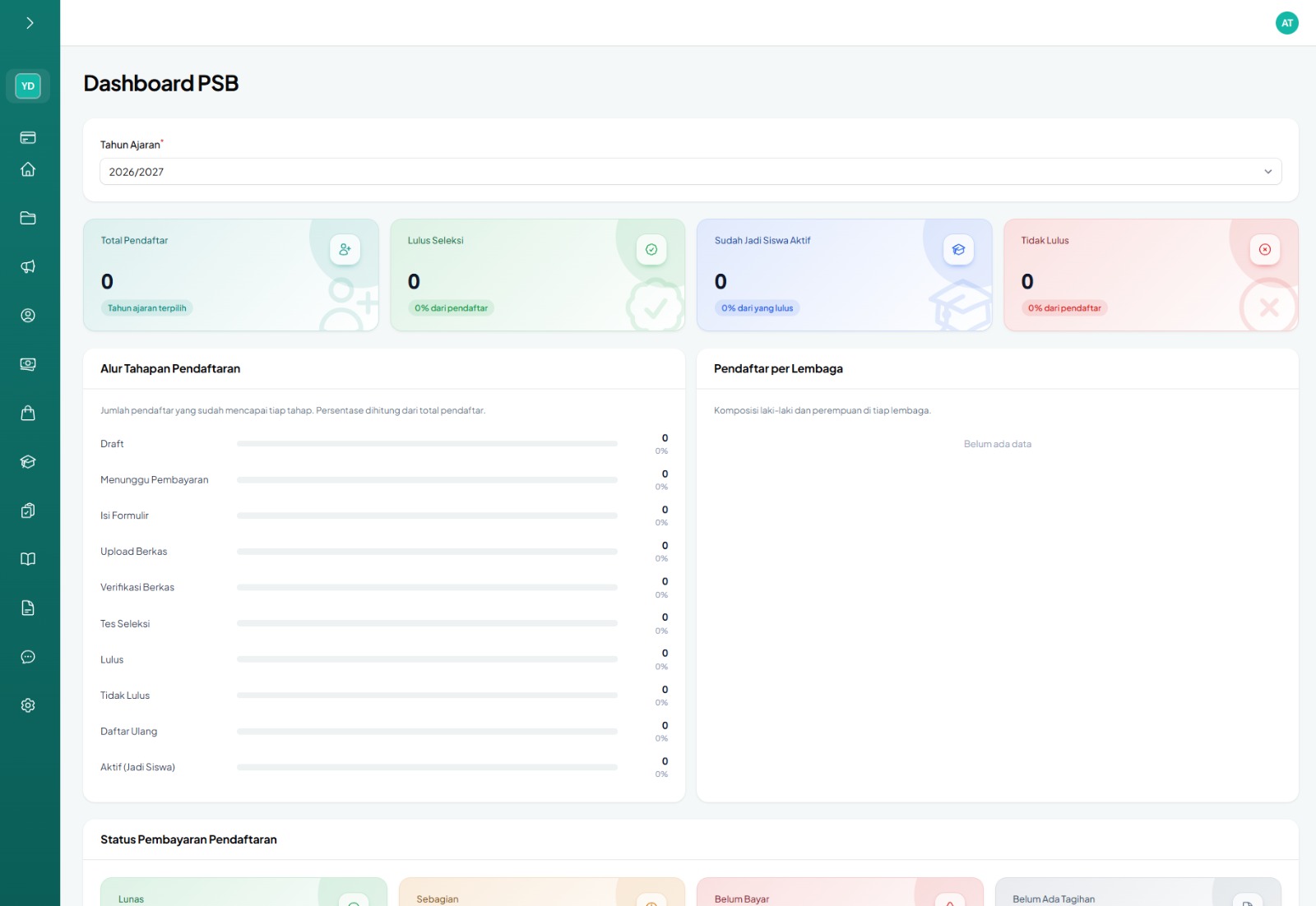The image size is (1316, 906).
Task: Click the 'Aktif (Jadi Siswa)' stage label
Action: click(137, 767)
